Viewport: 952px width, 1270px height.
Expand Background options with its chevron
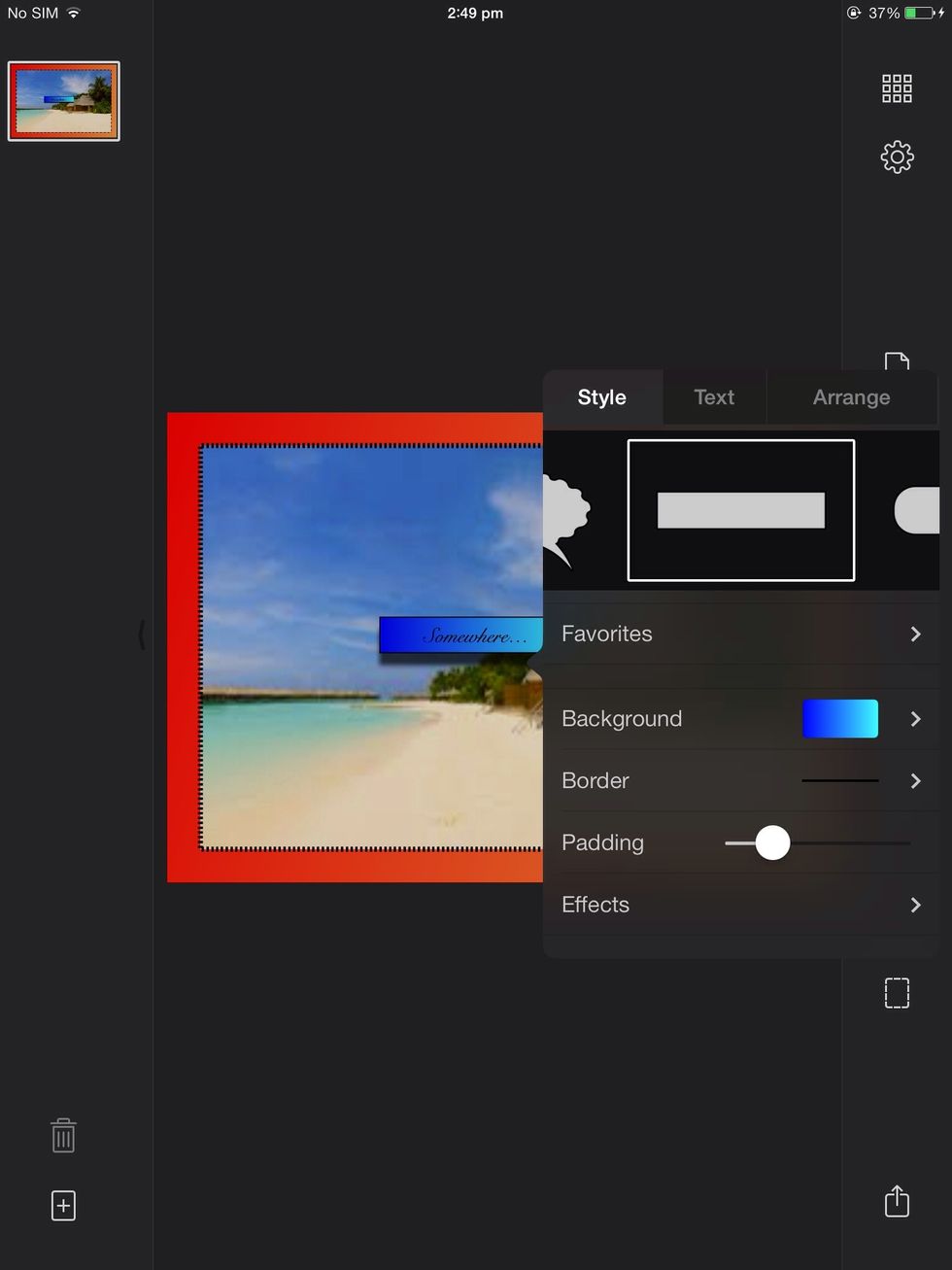[915, 719]
